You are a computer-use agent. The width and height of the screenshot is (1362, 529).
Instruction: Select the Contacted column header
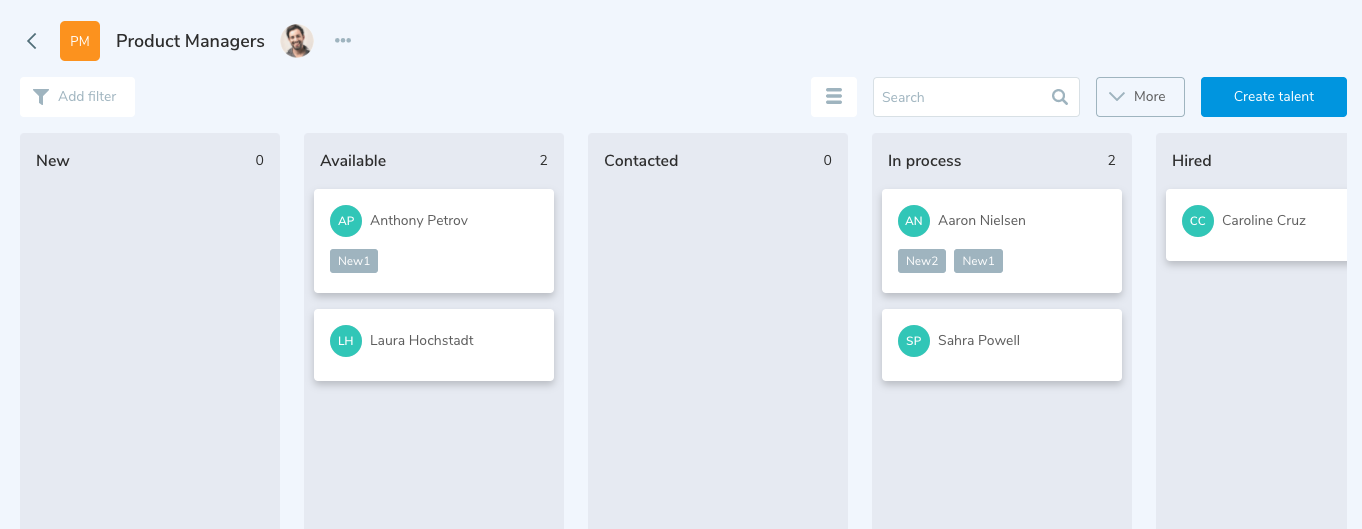(641, 161)
